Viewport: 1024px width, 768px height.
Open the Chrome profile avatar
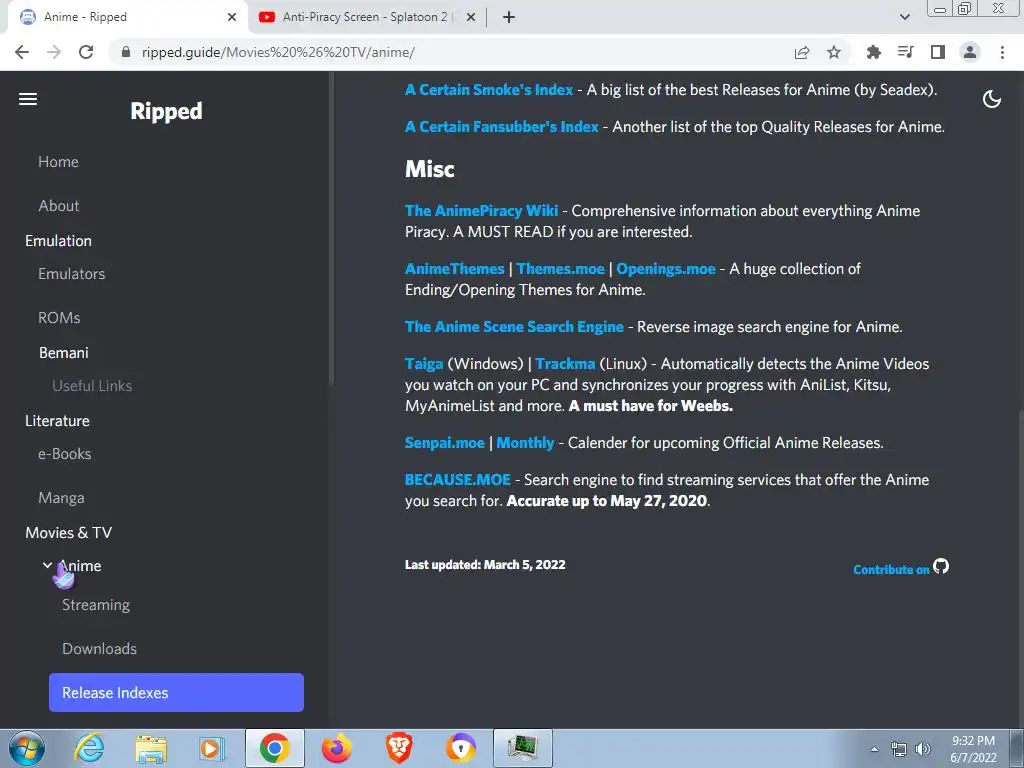970,52
